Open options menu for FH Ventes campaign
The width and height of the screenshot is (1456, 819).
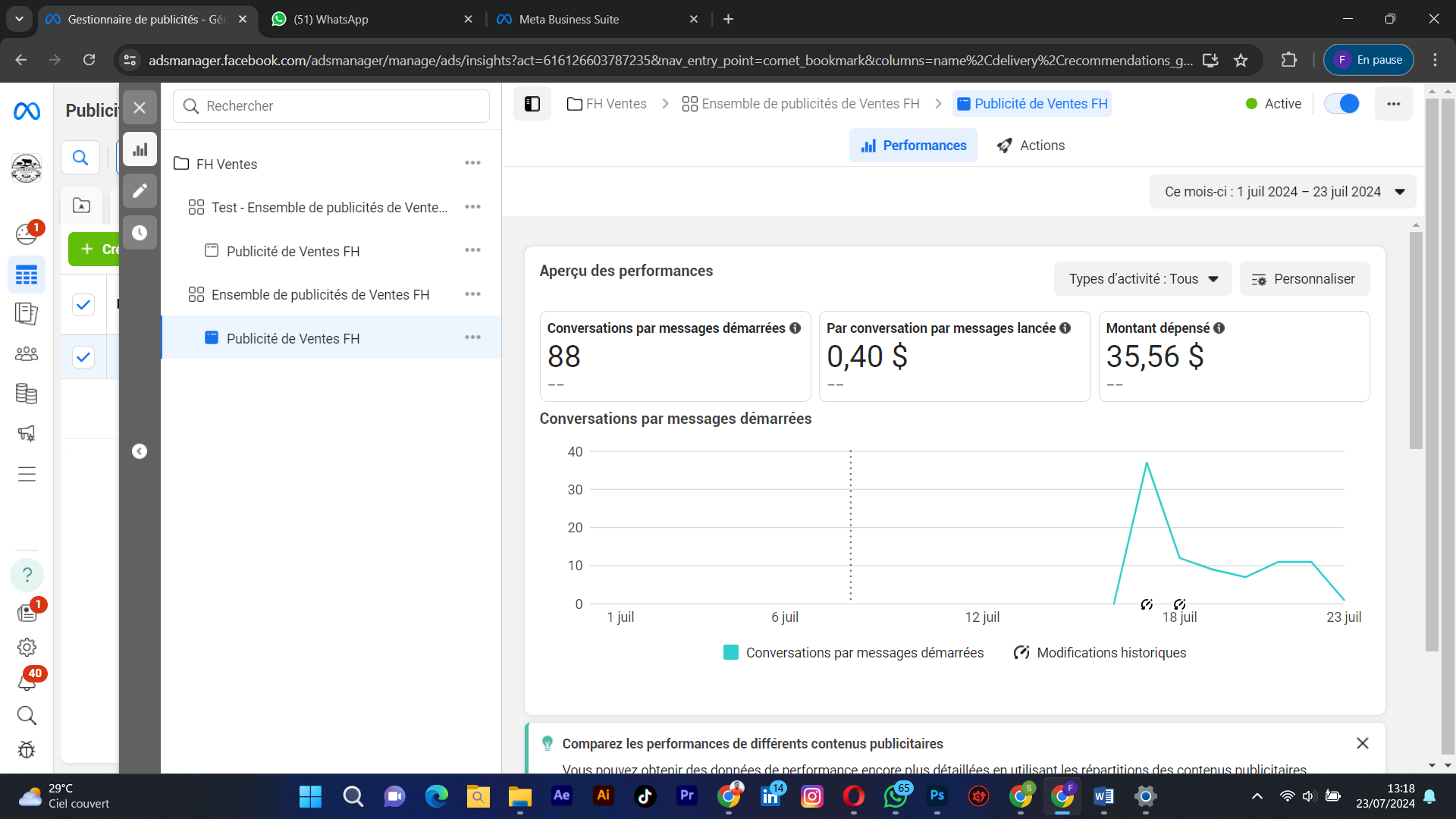472,163
